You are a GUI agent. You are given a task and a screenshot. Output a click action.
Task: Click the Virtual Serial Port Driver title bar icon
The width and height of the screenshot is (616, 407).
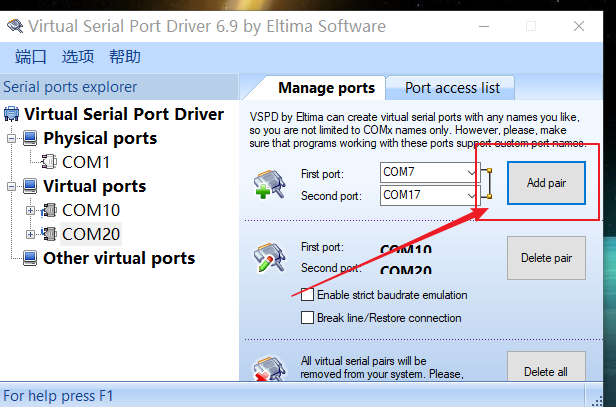[15, 26]
